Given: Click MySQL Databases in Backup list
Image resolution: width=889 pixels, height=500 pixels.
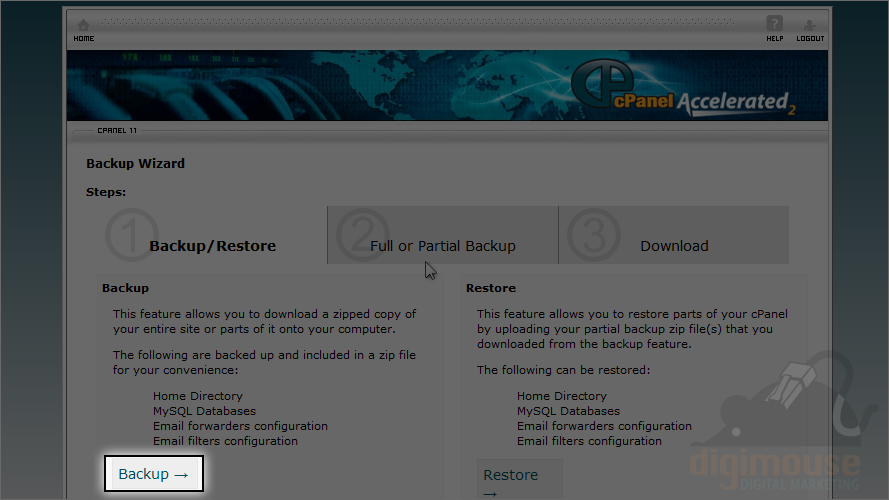Looking at the screenshot, I should pos(205,411).
